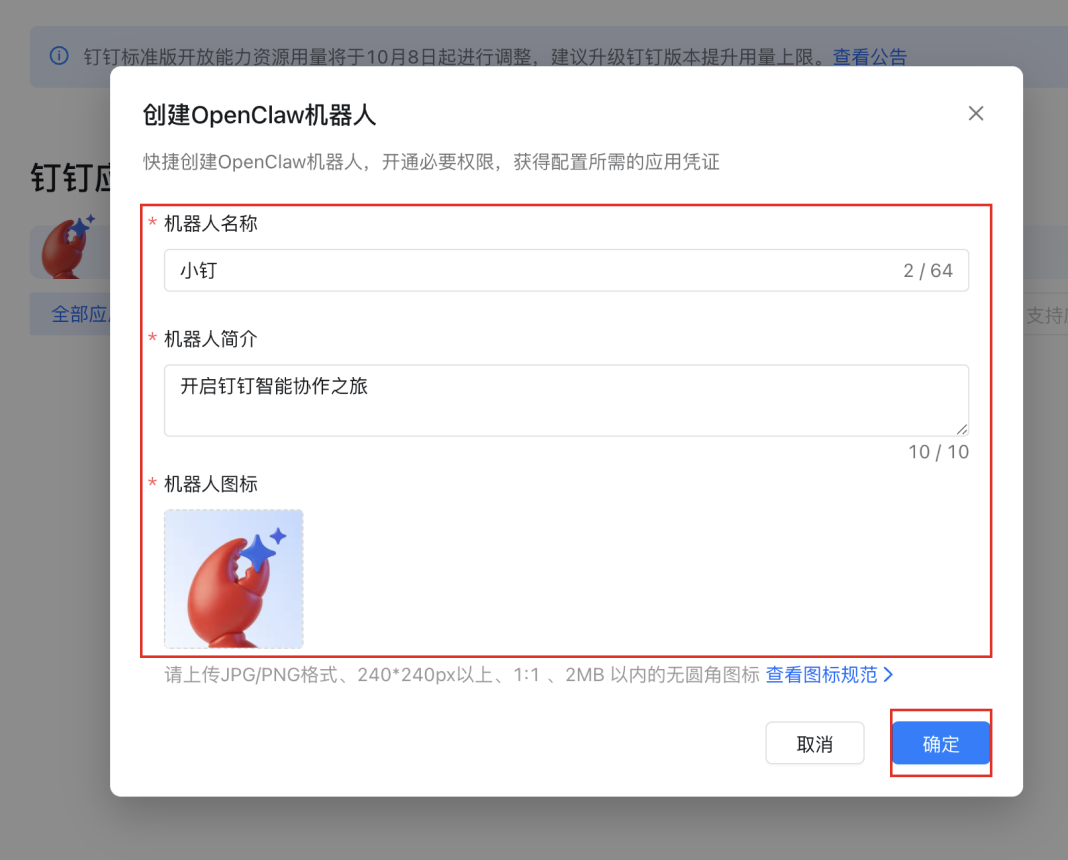Close the 创建OpenClaw机器人 dialog
Viewport: 1068px width, 860px height.
pyautogui.click(x=975, y=114)
